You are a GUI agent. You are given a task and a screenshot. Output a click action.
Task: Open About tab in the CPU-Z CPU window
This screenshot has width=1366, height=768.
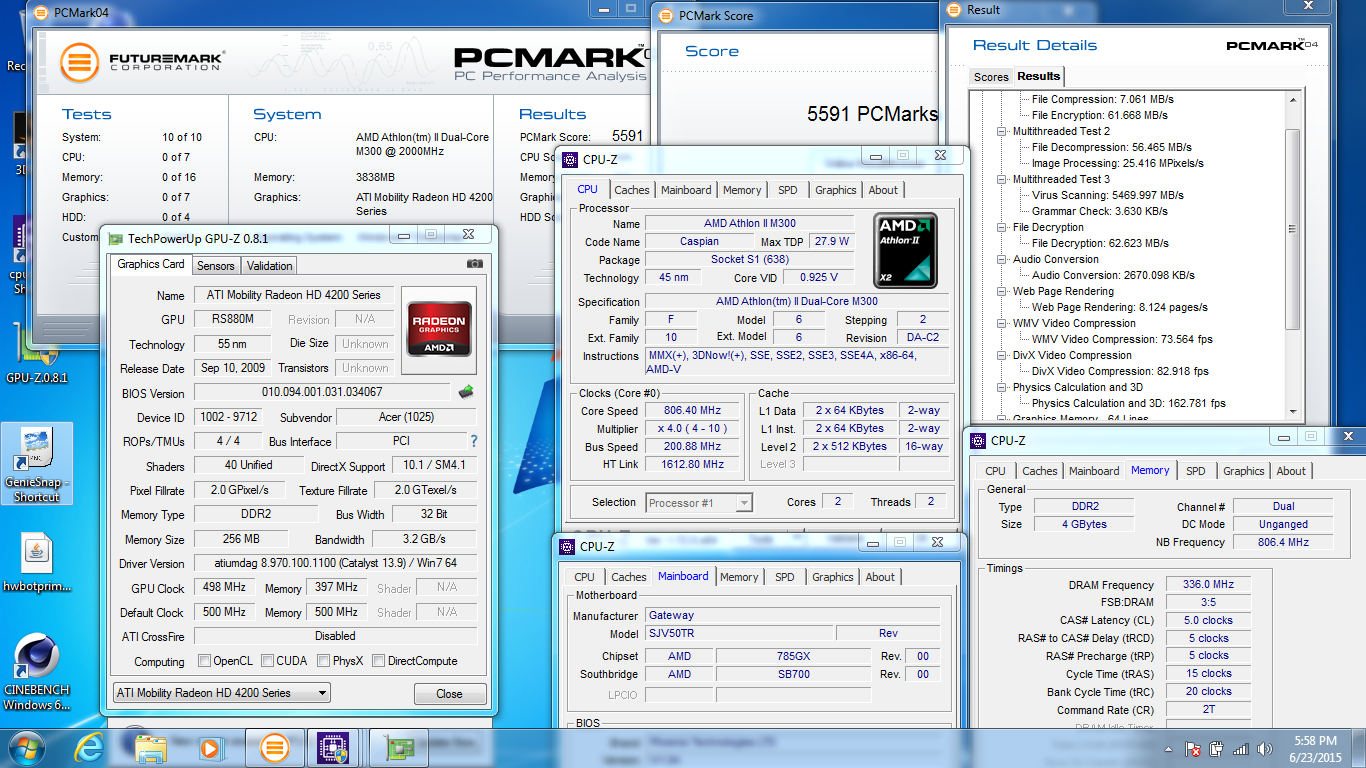point(883,190)
